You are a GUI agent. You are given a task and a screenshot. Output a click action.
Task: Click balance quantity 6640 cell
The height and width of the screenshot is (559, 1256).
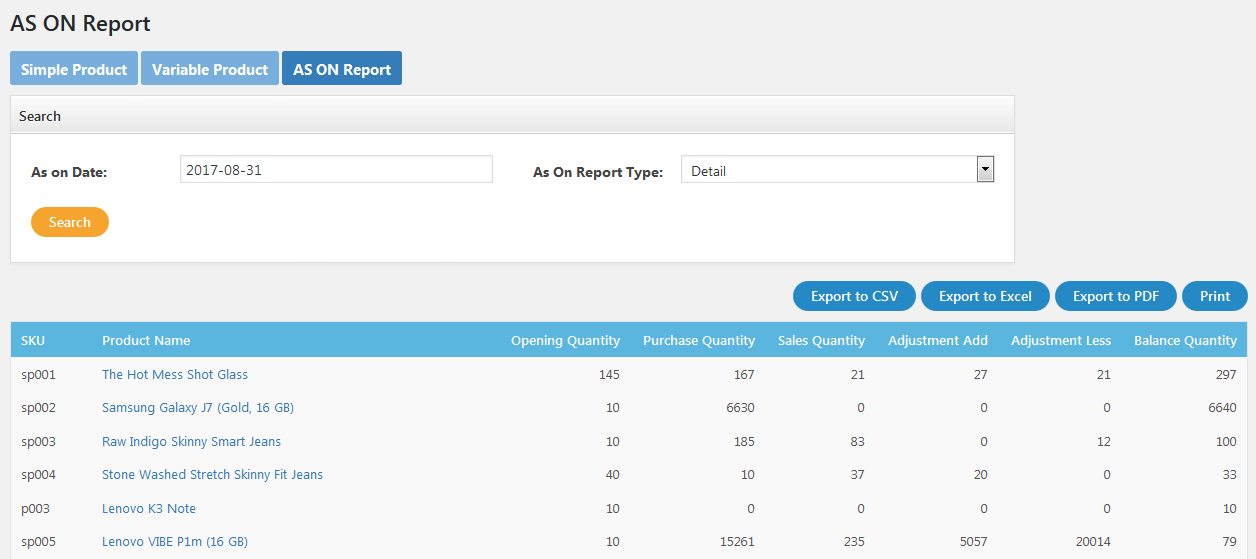tap(1222, 407)
